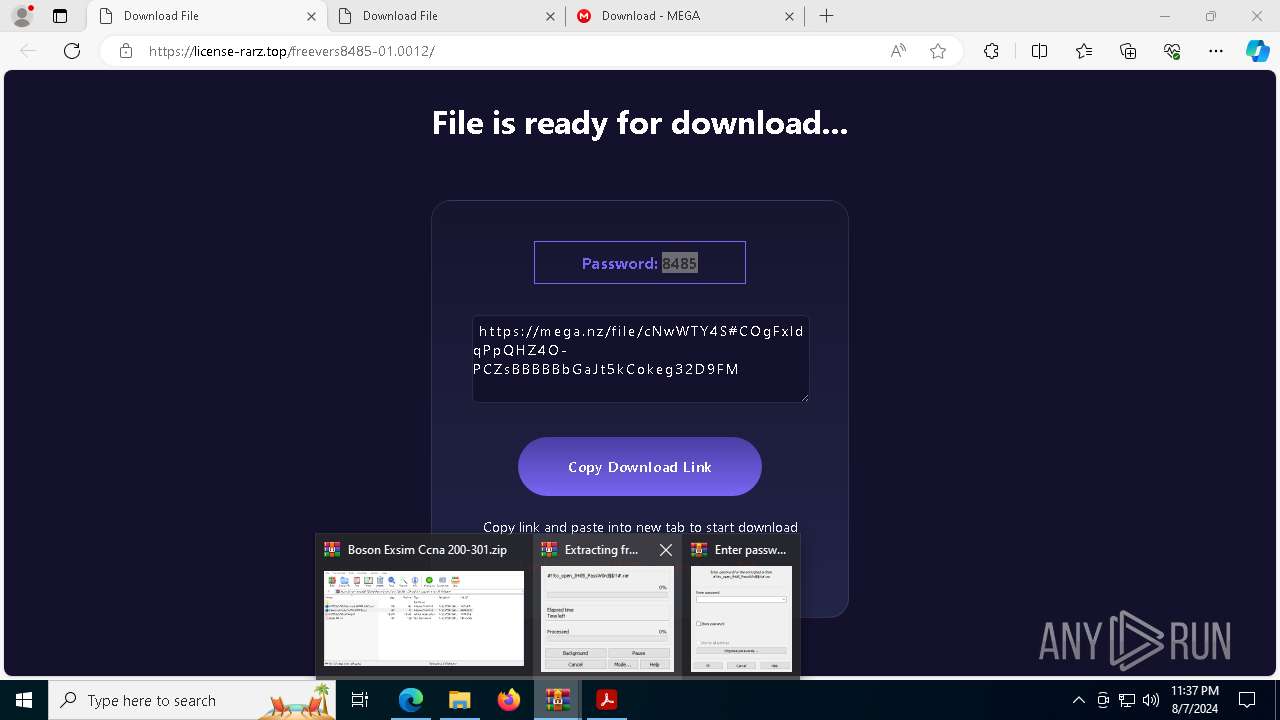The width and height of the screenshot is (1280, 720).
Task: Click the Copy Download Link button
Action: coord(640,467)
